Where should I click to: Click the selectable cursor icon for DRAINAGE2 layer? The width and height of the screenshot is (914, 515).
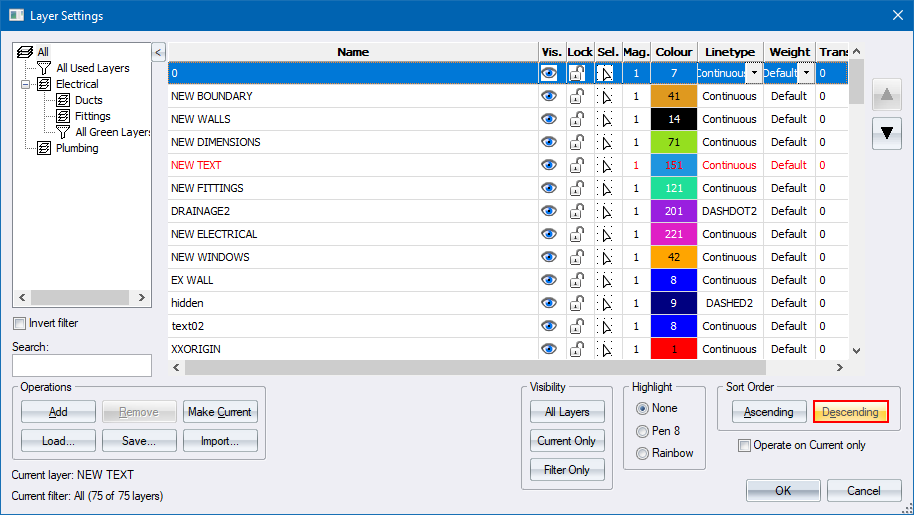click(x=607, y=211)
